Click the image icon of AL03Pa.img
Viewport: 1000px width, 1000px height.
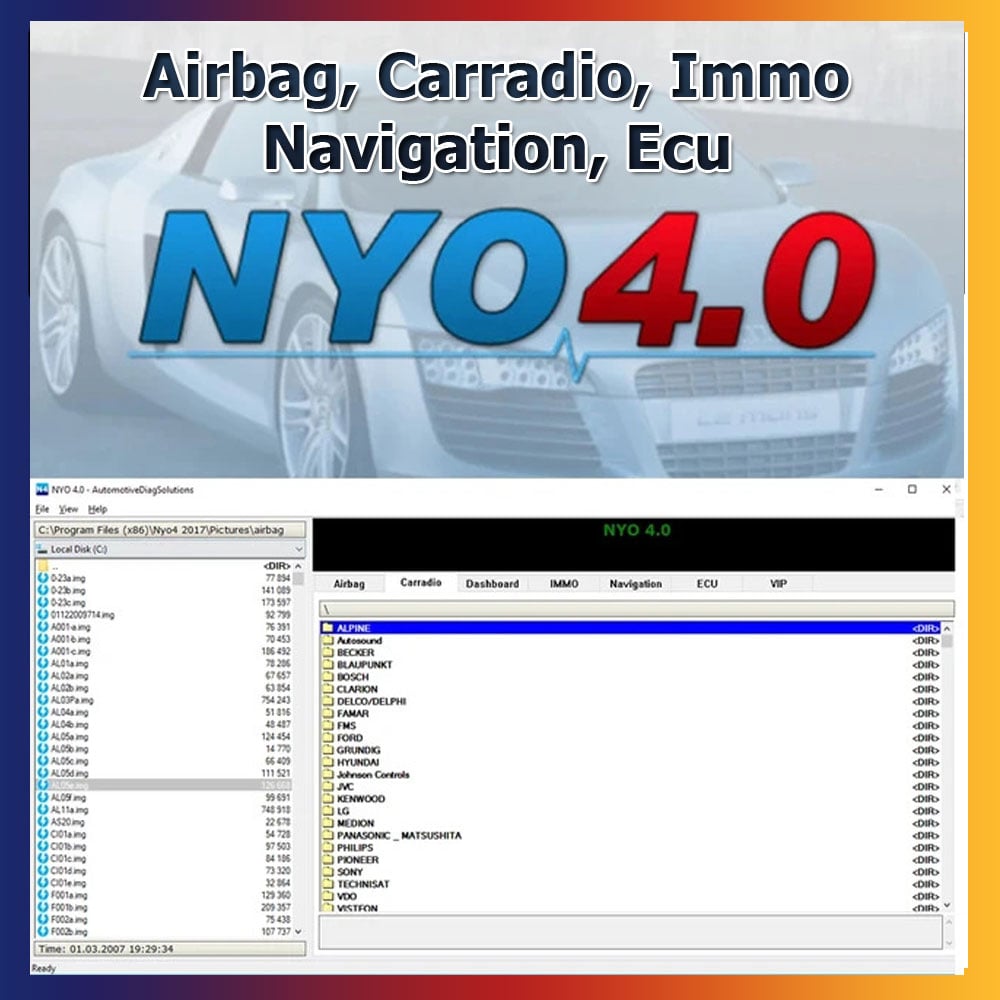(x=43, y=700)
